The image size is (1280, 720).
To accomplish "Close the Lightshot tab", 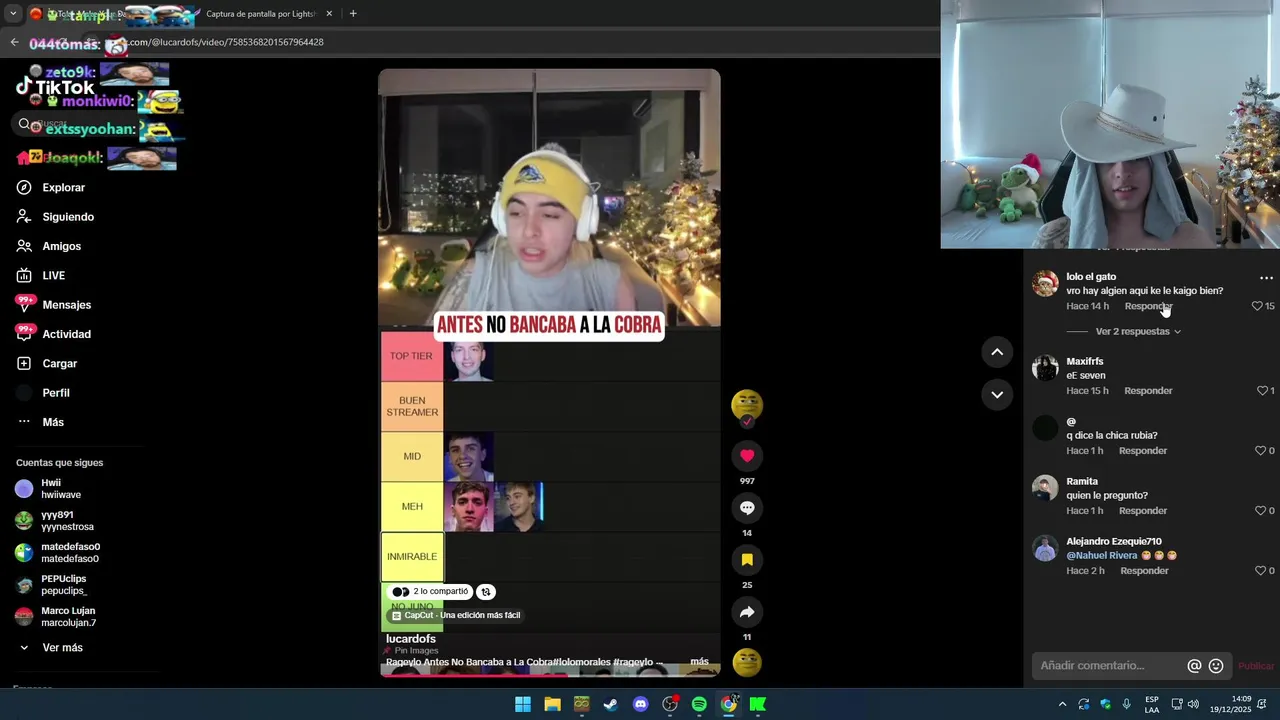I will [329, 14].
